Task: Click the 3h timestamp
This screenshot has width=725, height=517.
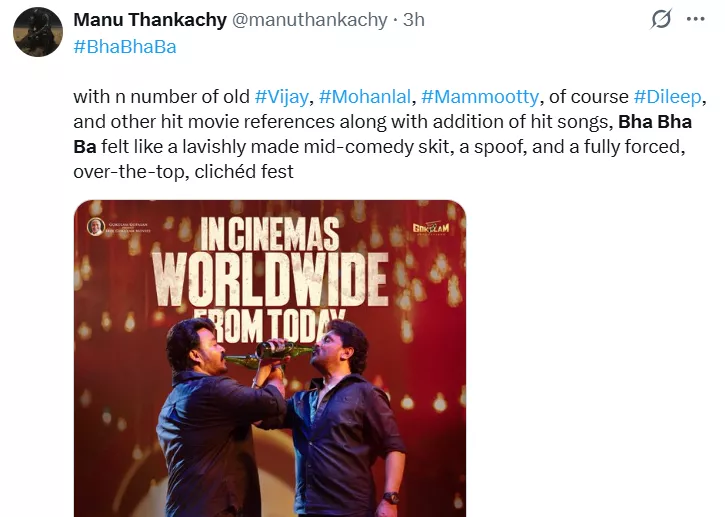Action: (414, 21)
